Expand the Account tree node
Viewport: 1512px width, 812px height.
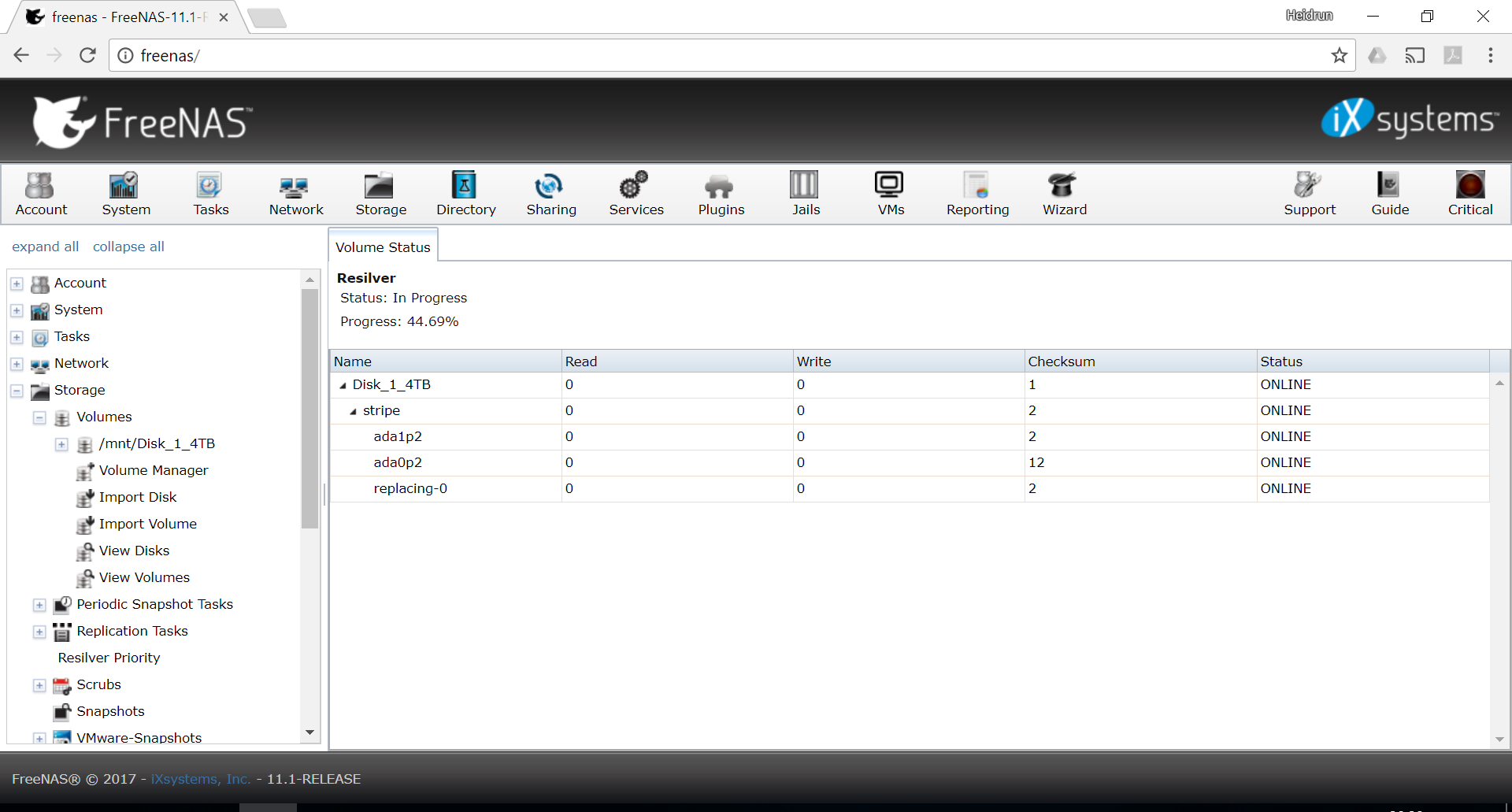(17, 284)
